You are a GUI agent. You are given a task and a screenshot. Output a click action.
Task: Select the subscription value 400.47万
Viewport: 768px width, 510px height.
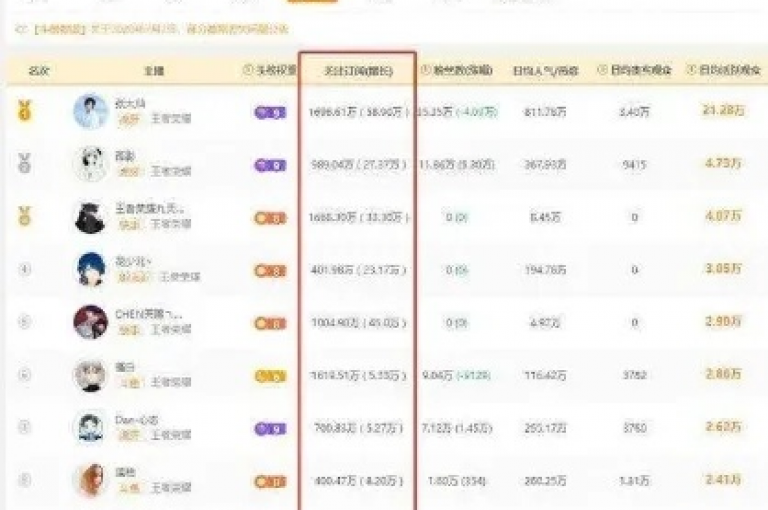336,482
